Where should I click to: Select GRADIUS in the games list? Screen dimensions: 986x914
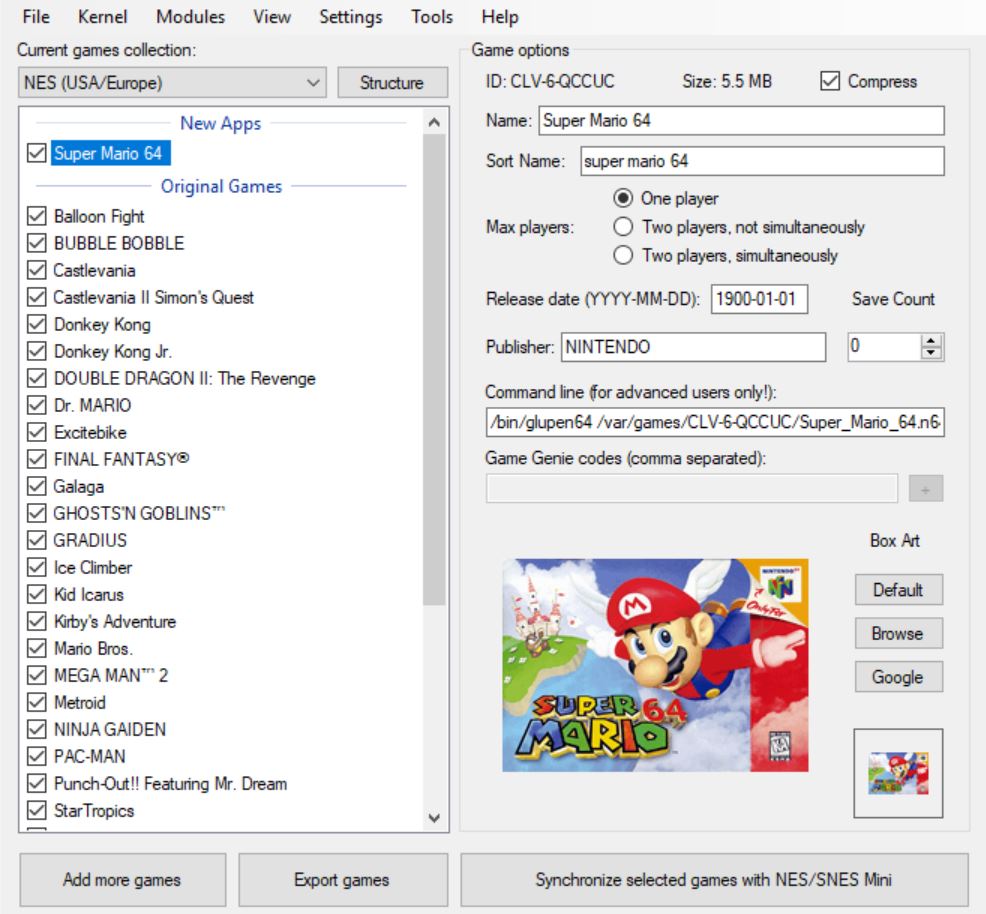click(x=90, y=541)
